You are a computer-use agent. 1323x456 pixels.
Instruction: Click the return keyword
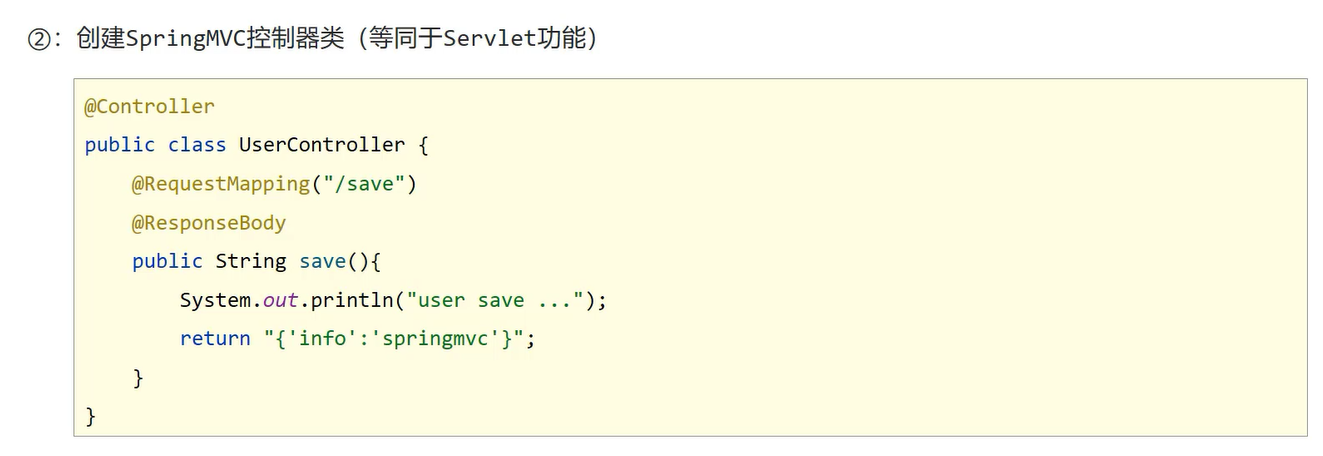(215, 339)
